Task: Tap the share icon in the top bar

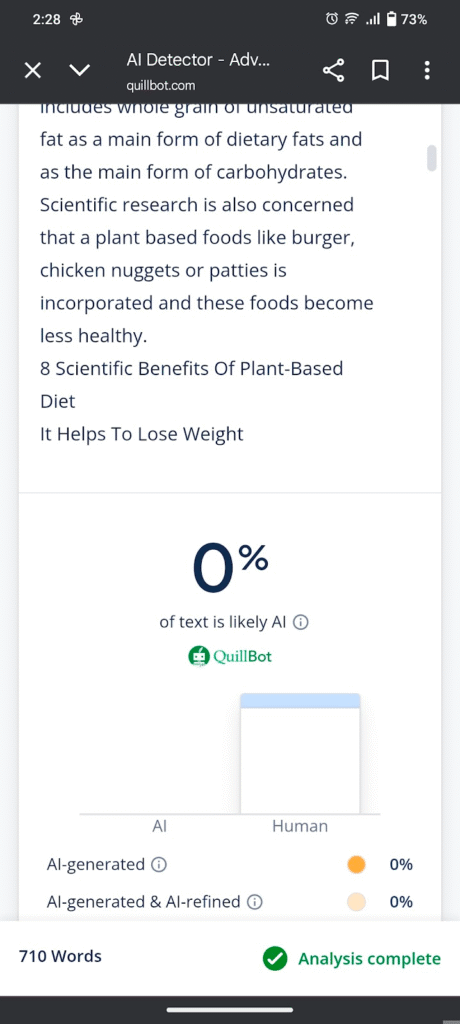Action: [x=333, y=71]
